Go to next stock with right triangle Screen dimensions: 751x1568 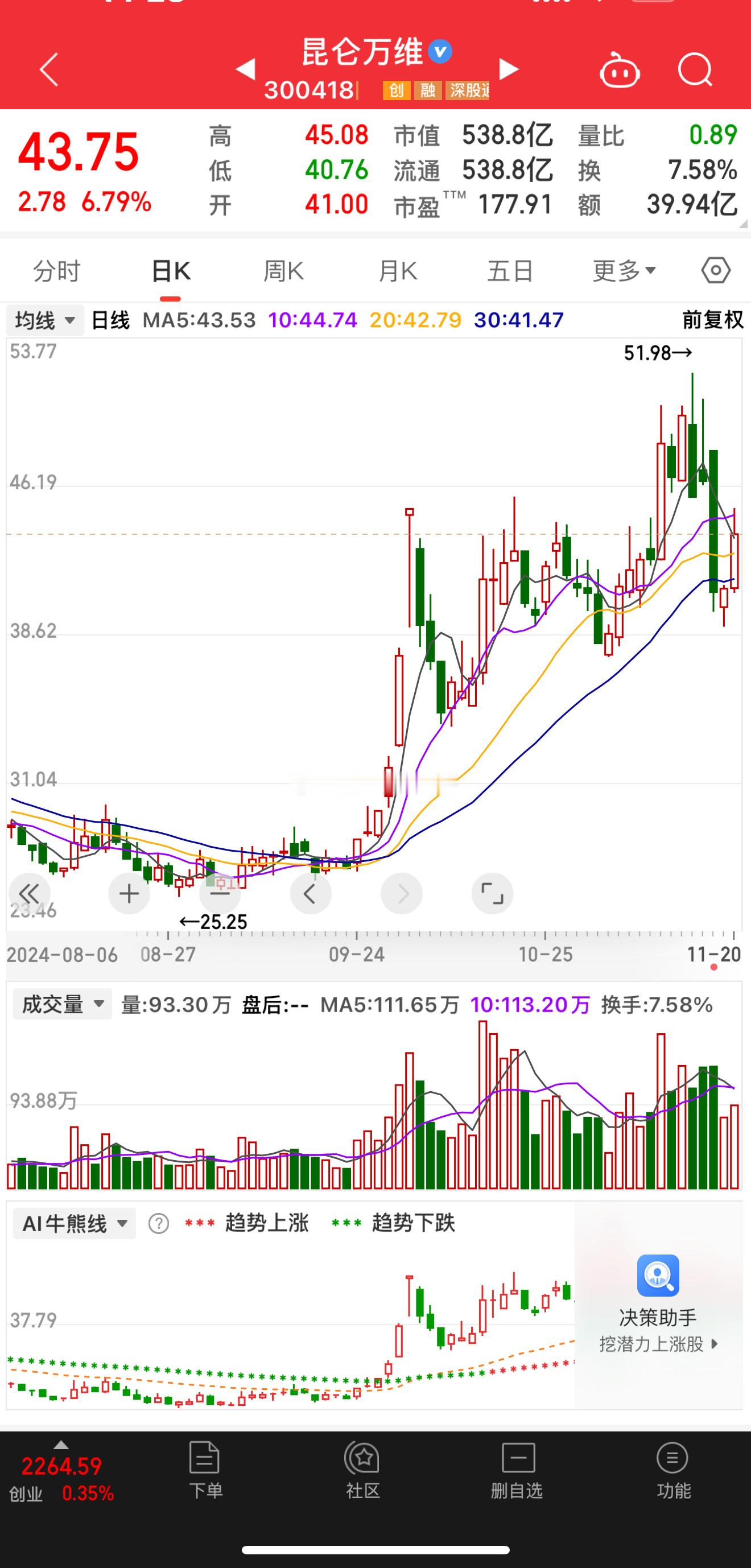click(509, 69)
